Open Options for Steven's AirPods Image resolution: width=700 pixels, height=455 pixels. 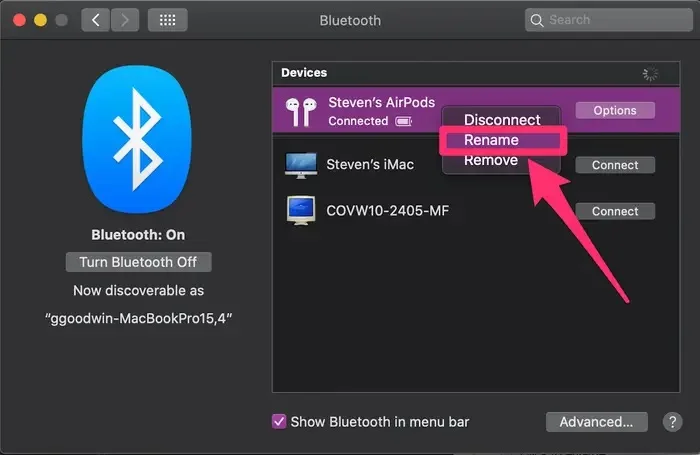[x=615, y=111]
